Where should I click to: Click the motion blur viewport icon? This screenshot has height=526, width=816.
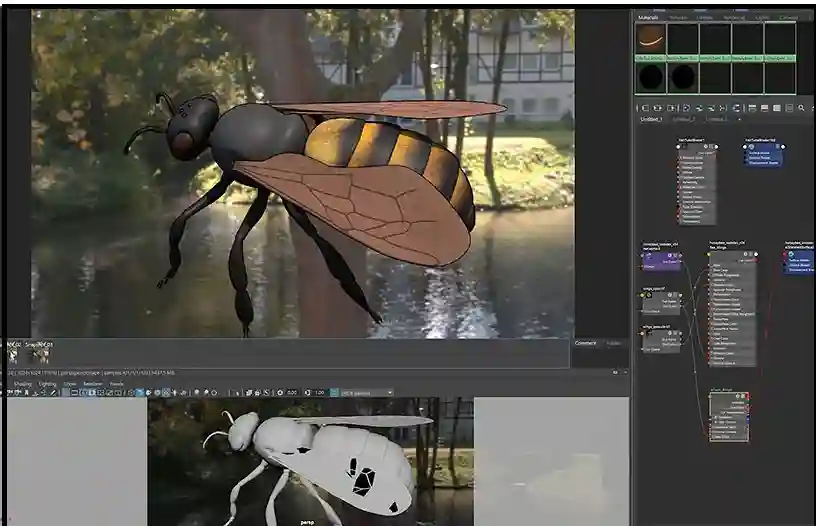tap(206, 393)
